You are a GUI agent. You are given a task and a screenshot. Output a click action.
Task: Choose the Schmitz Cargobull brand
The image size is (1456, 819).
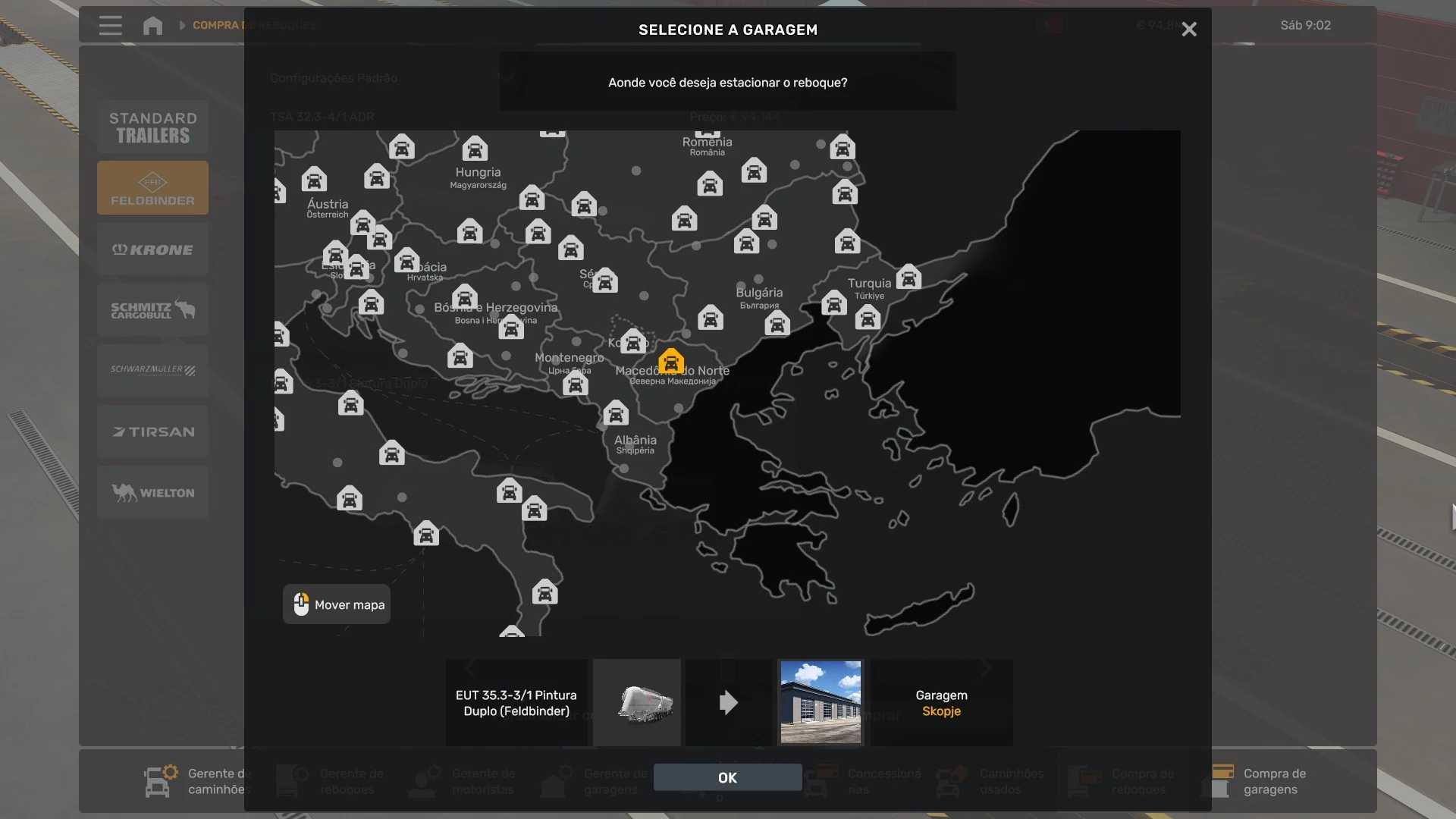[x=152, y=310]
